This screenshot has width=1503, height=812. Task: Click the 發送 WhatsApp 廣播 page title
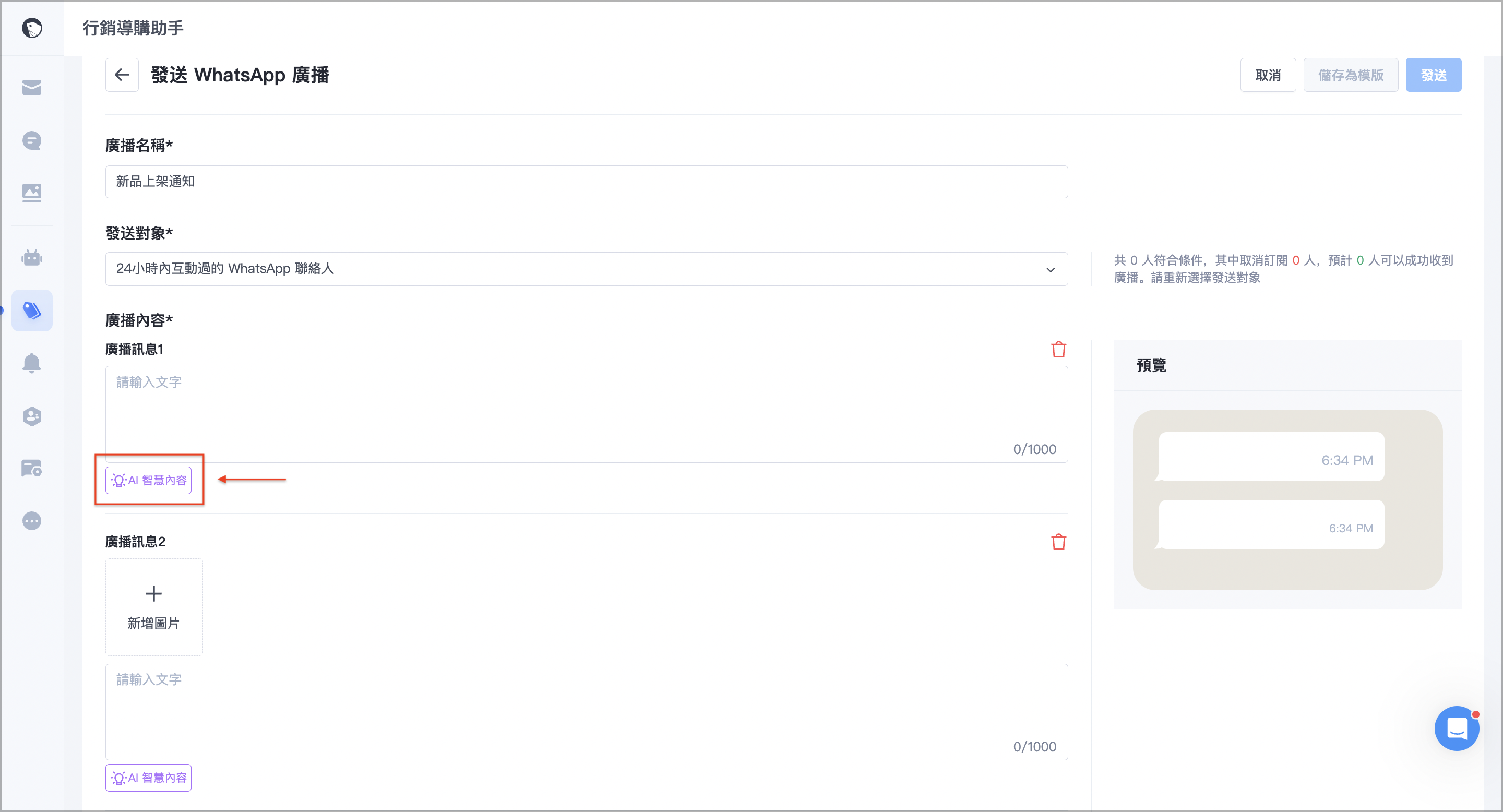coord(240,75)
